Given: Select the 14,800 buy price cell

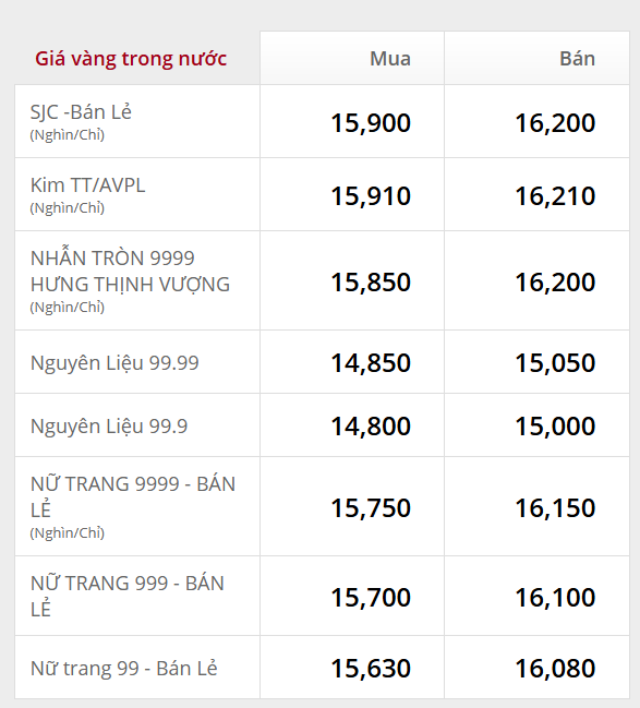Looking at the screenshot, I should [371, 426].
